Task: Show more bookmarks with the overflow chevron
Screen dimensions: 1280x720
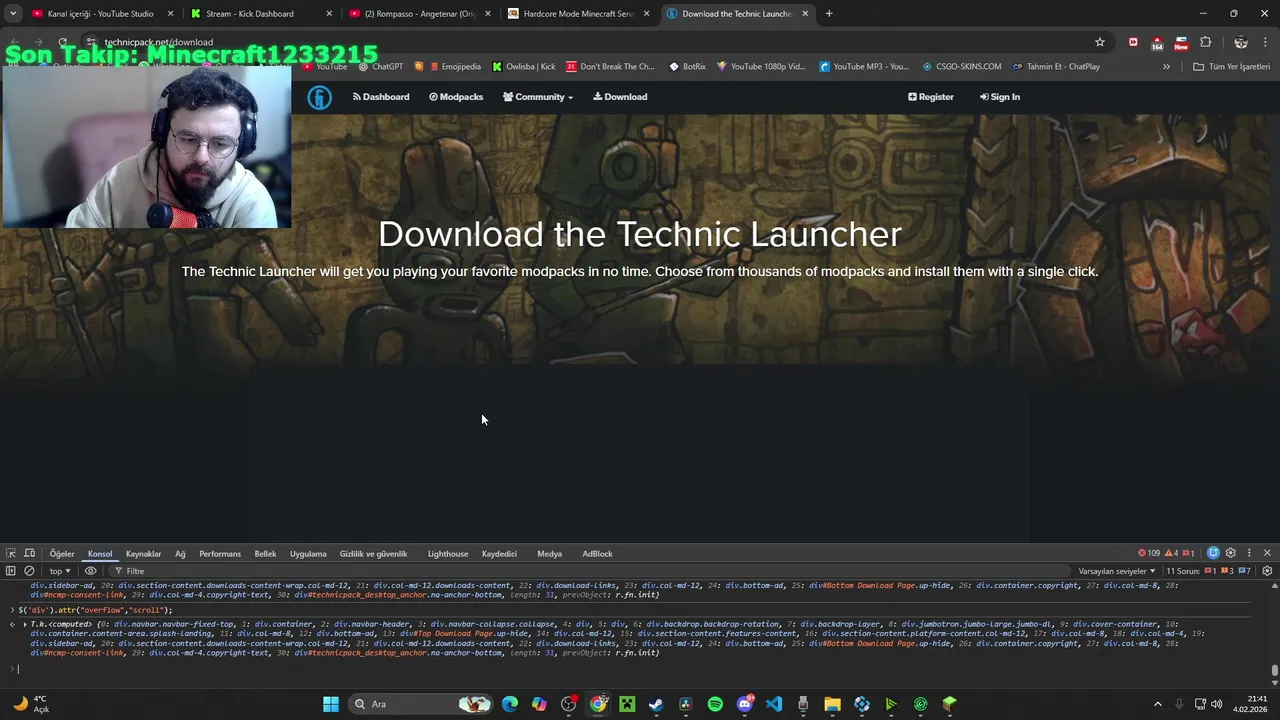Action: tap(1166, 67)
